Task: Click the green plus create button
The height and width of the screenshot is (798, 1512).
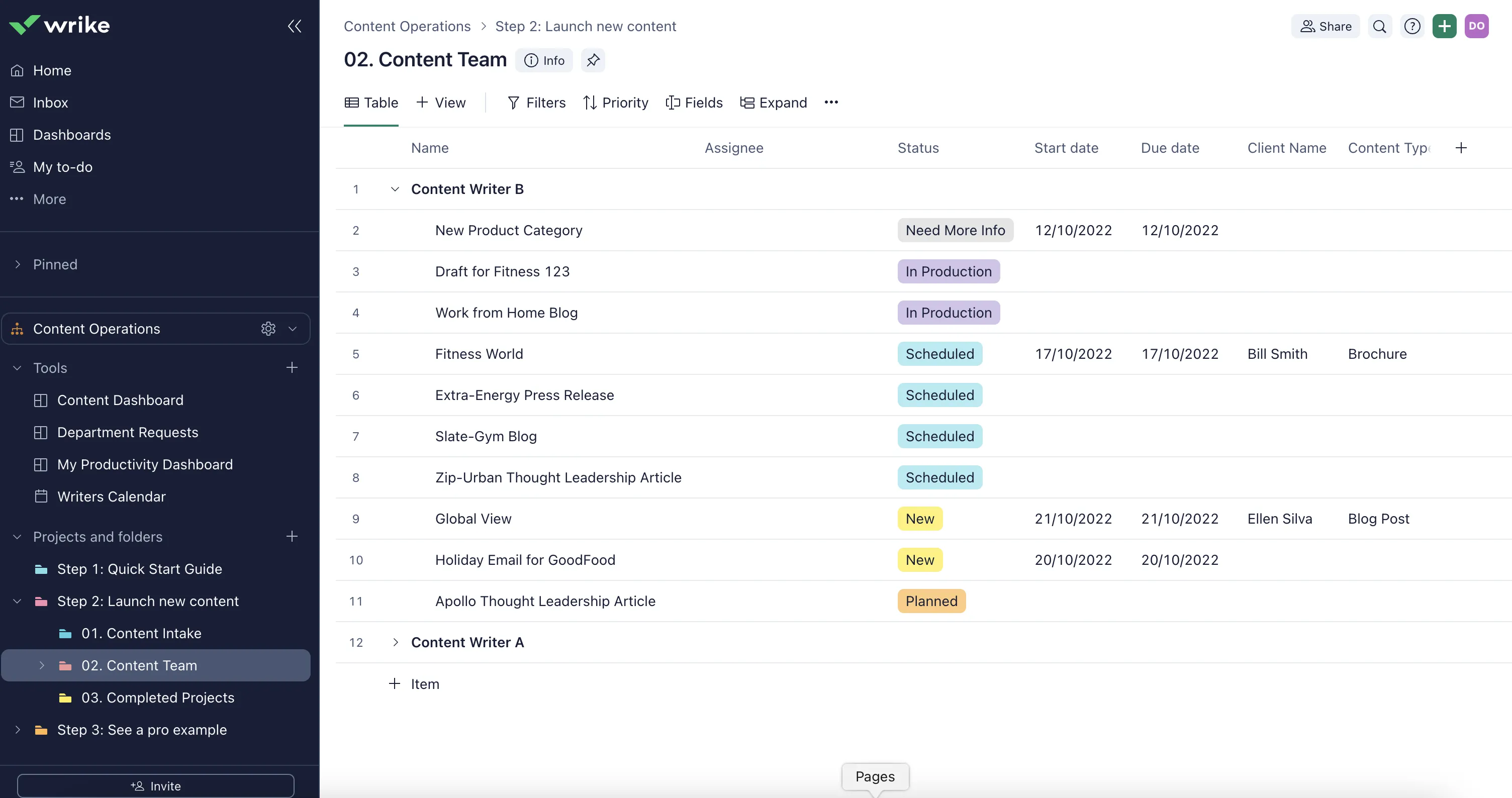Action: pyautogui.click(x=1445, y=27)
